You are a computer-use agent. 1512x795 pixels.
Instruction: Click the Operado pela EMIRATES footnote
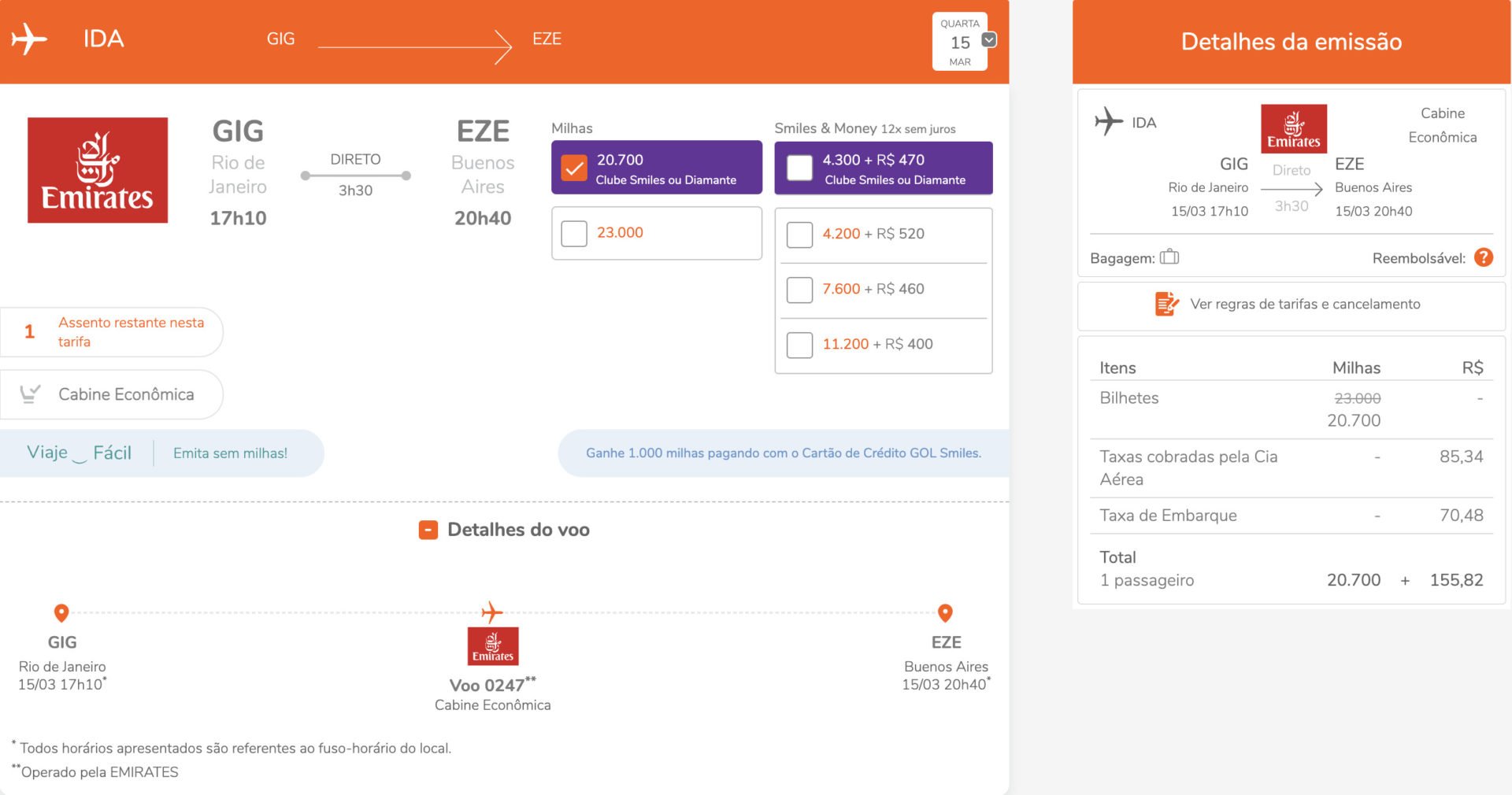click(x=95, y=771)
